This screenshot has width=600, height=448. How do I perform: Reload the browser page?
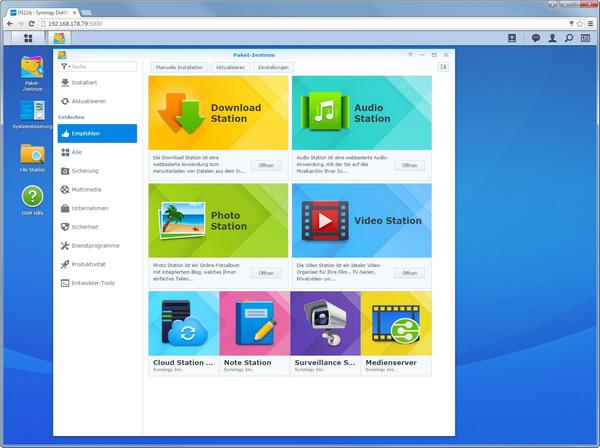[31, 24]
